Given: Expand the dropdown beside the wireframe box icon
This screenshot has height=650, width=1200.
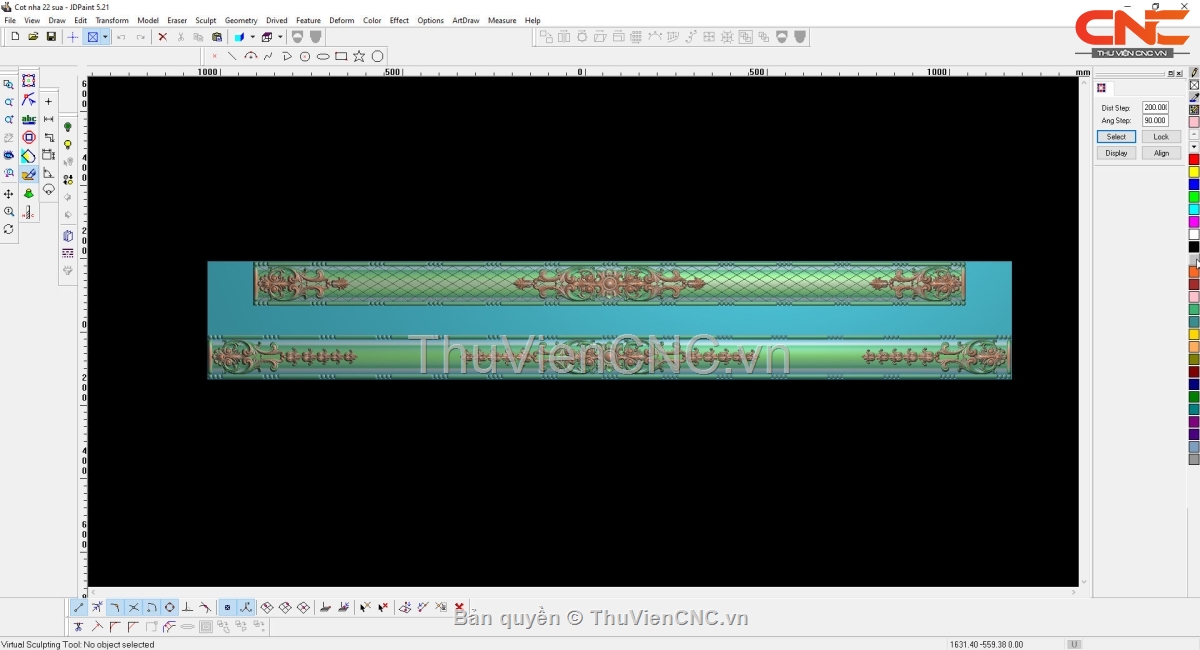Looking at the screenshot, I should pyautogui.click(x=280, y=37).
